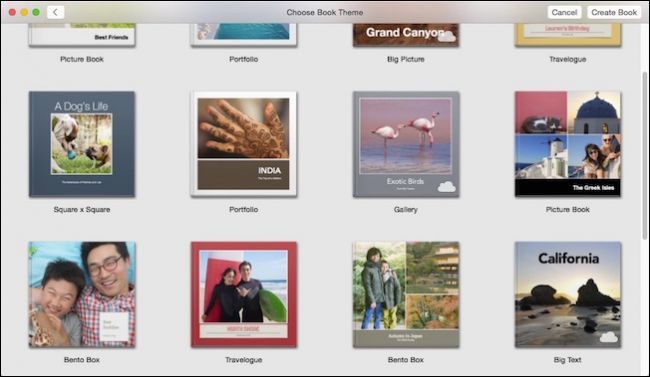Choose the INDIA Portfolio theme cover

pyautogui.click(x=244, y=144)
